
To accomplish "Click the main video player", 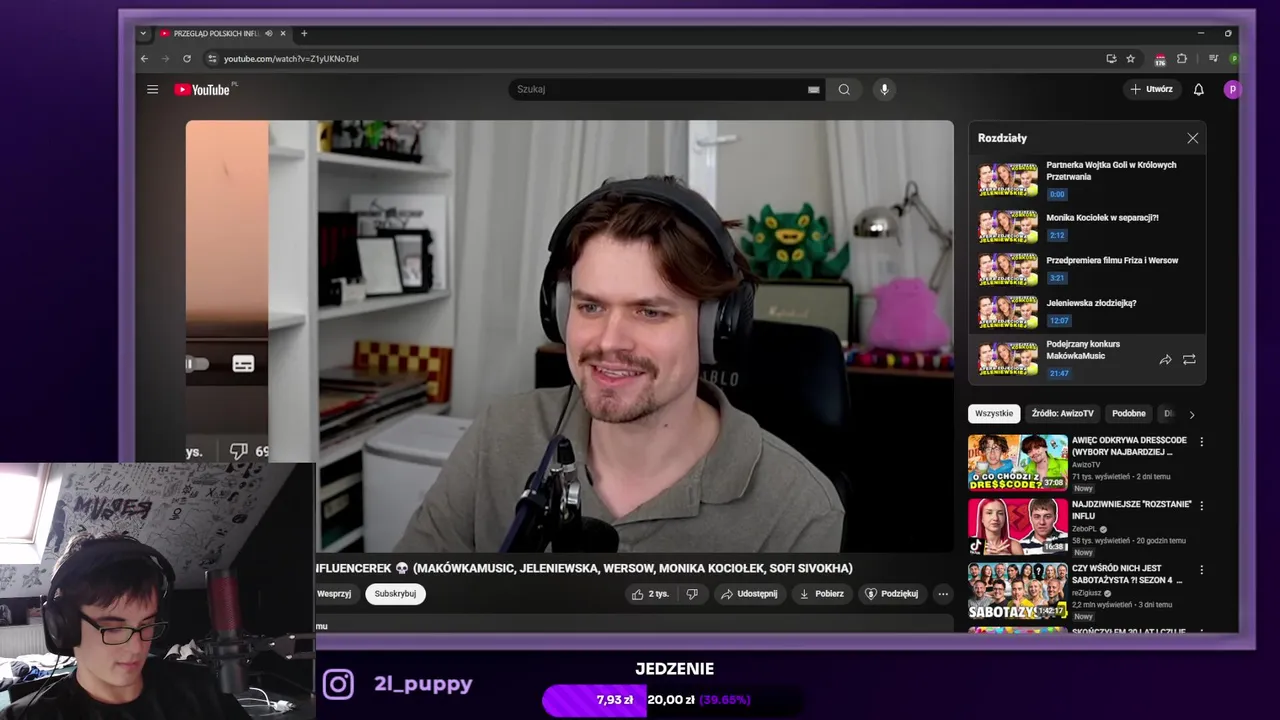I will (569, 336).
